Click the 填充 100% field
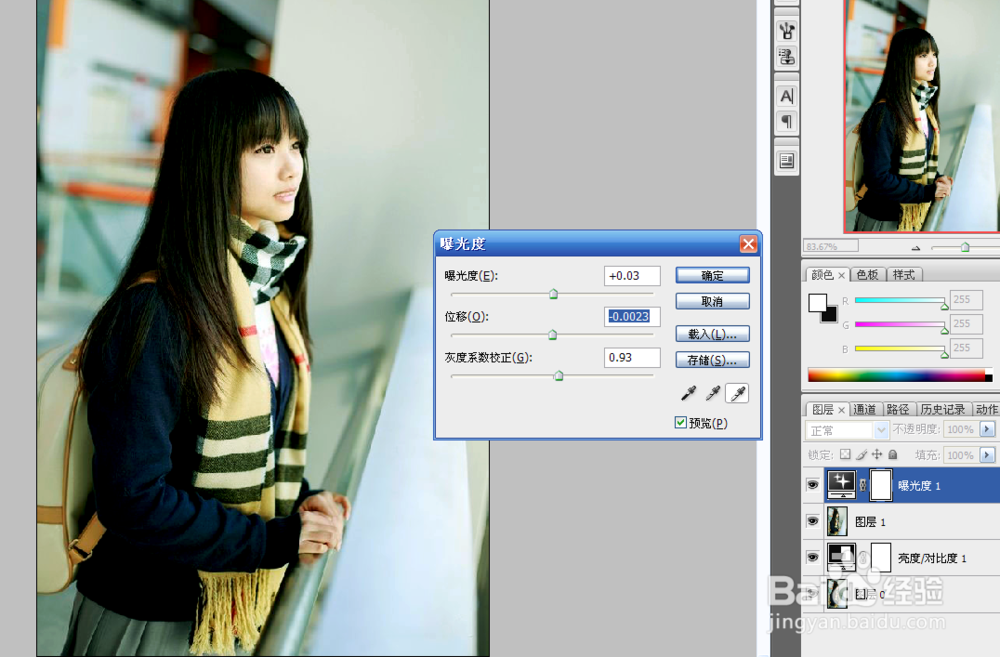1000x657 pixels. coord(960,455)
